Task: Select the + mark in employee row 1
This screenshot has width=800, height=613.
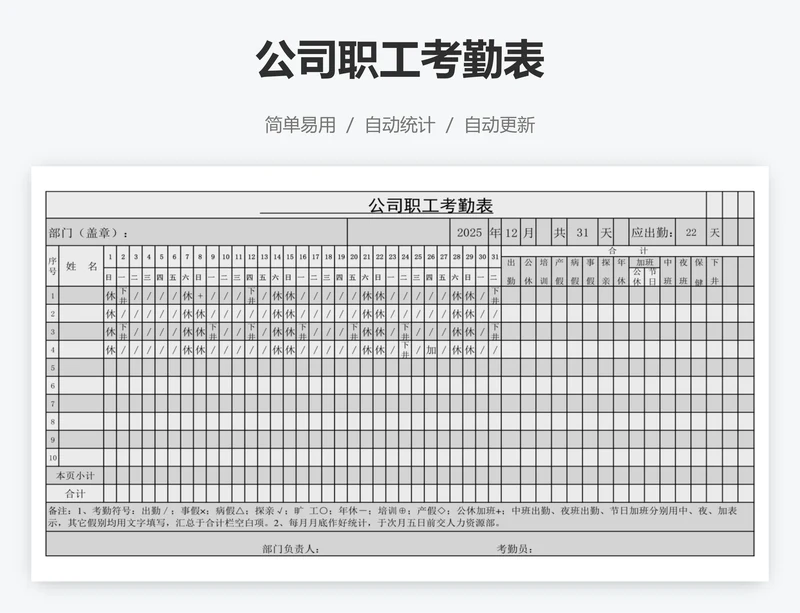Action: pos(200,296)
